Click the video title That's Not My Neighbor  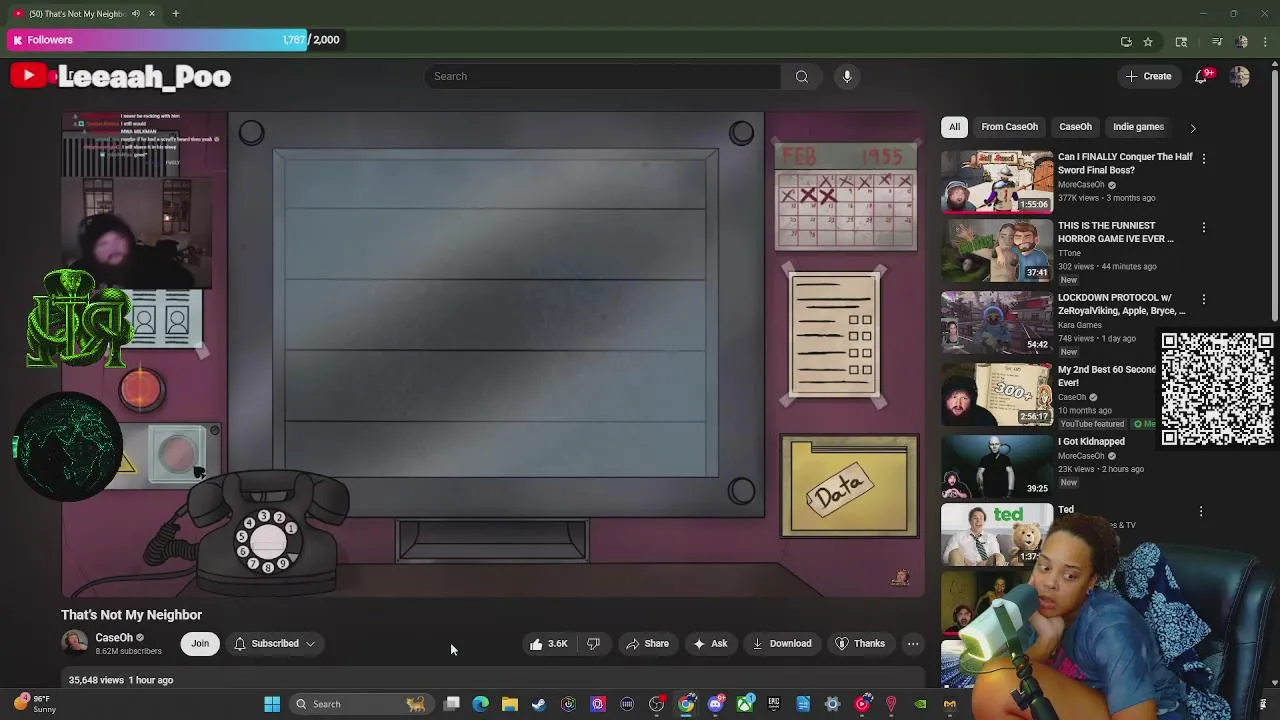[131, 615]
